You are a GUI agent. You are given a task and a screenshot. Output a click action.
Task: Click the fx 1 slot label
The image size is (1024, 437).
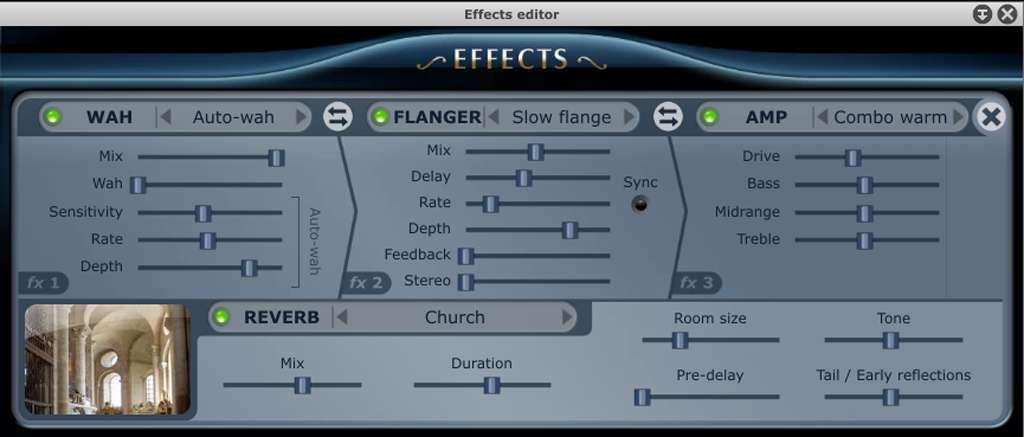coord(43,283)
